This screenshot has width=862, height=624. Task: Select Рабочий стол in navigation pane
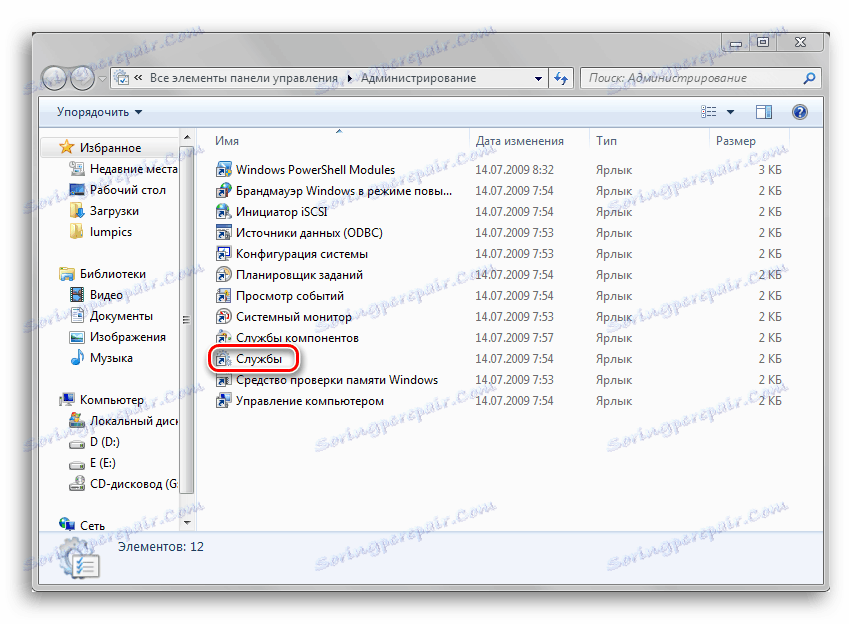[x=128, y=190]
